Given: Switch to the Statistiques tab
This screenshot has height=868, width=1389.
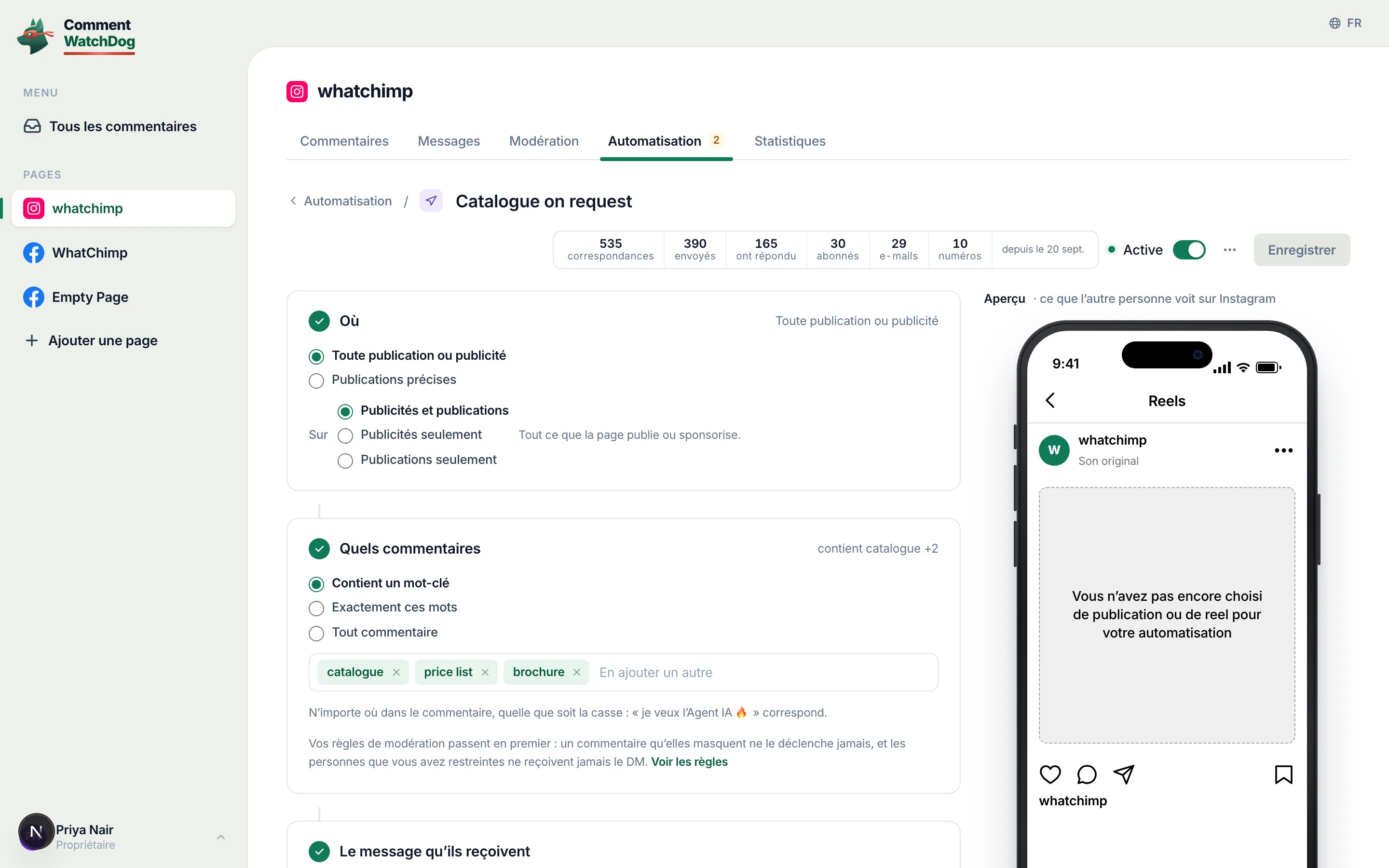Looking at the screenshot, I should pyautogui.click(x=790, y=141).
